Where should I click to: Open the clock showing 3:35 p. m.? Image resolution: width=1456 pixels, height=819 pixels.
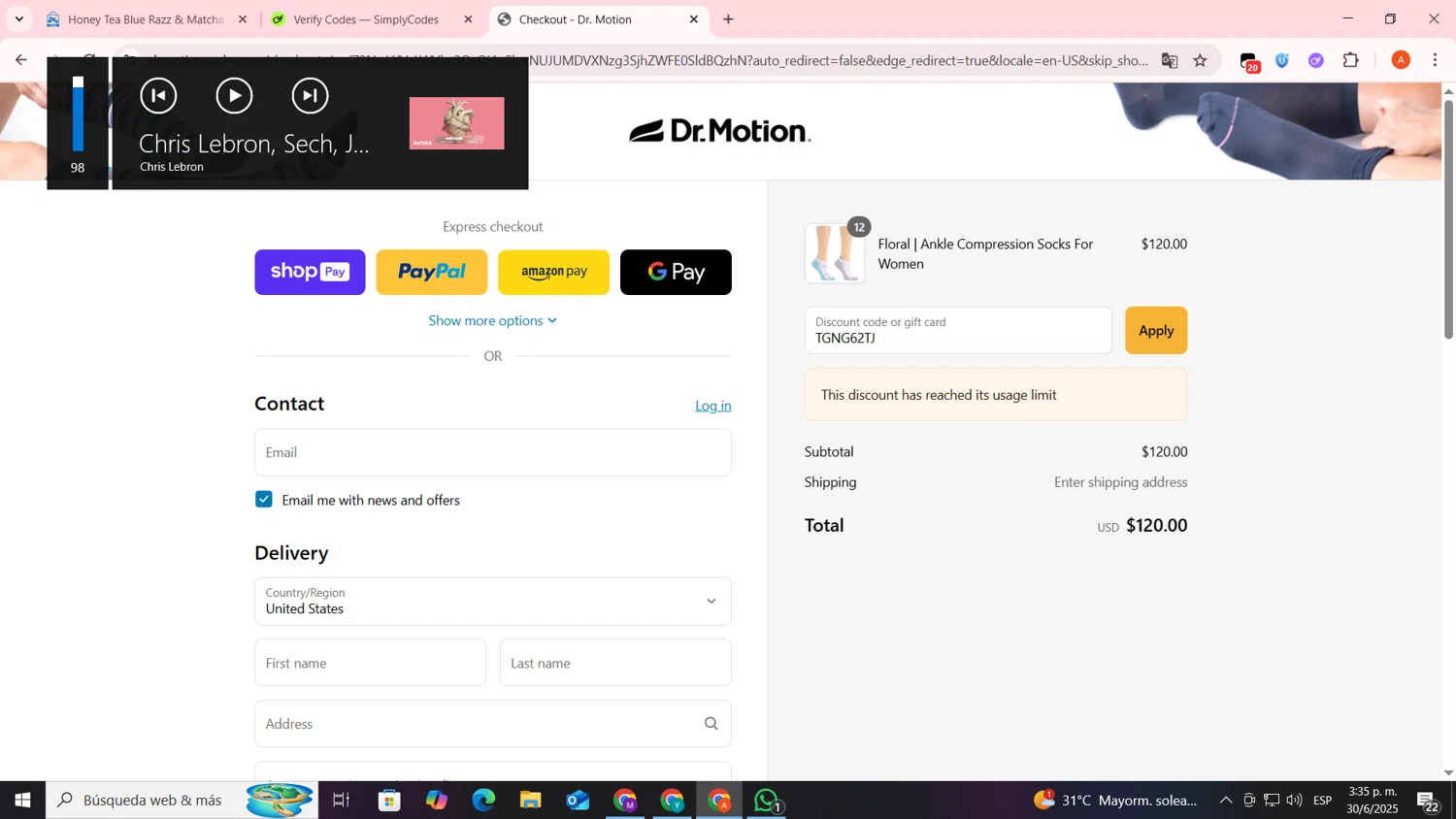1373,801
